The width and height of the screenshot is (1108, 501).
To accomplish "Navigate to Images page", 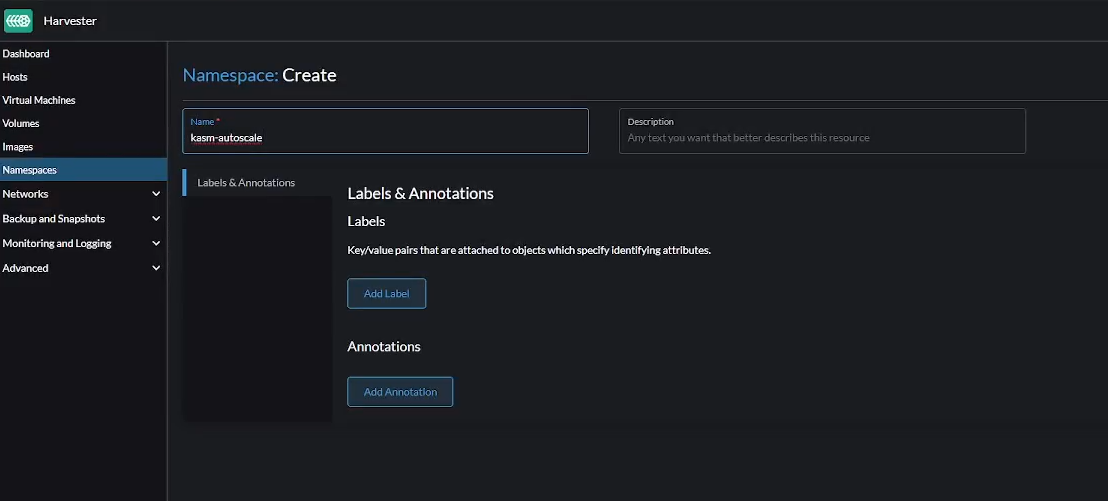I will pos(18,147).
